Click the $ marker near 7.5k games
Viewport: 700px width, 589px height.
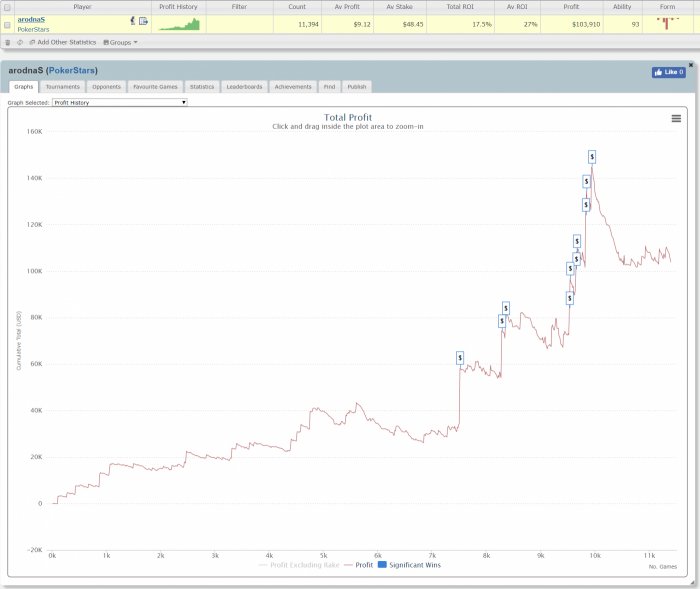[x=460, y=357]
